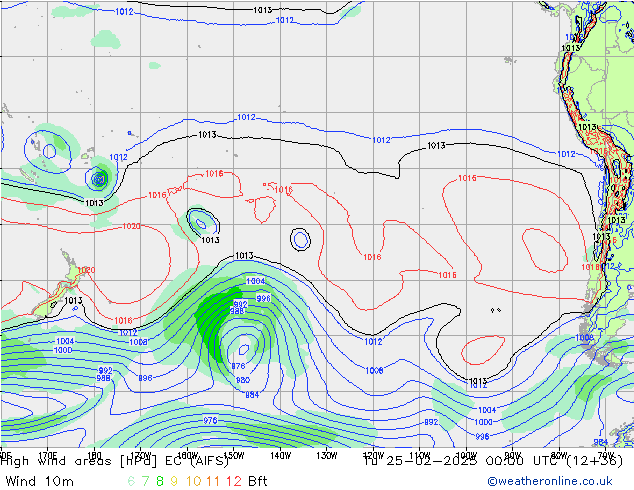Select the 'Wind 10m' legend label
634x490 pixels.
pos(40,481)
